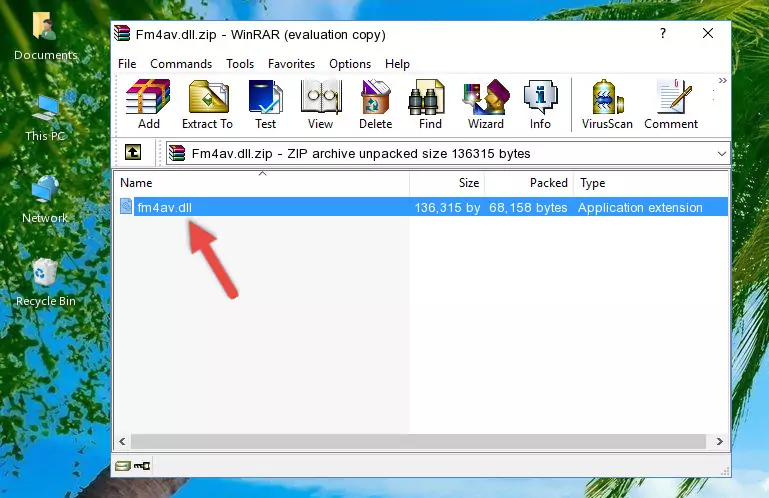Show archive Info
Viewport: 769px width, 498px height.
coord(540,105)
